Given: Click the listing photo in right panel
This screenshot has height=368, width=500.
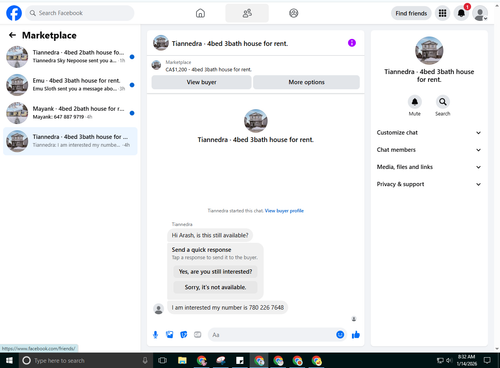Looking at the screenshot, I should click(x=429, y=51).
